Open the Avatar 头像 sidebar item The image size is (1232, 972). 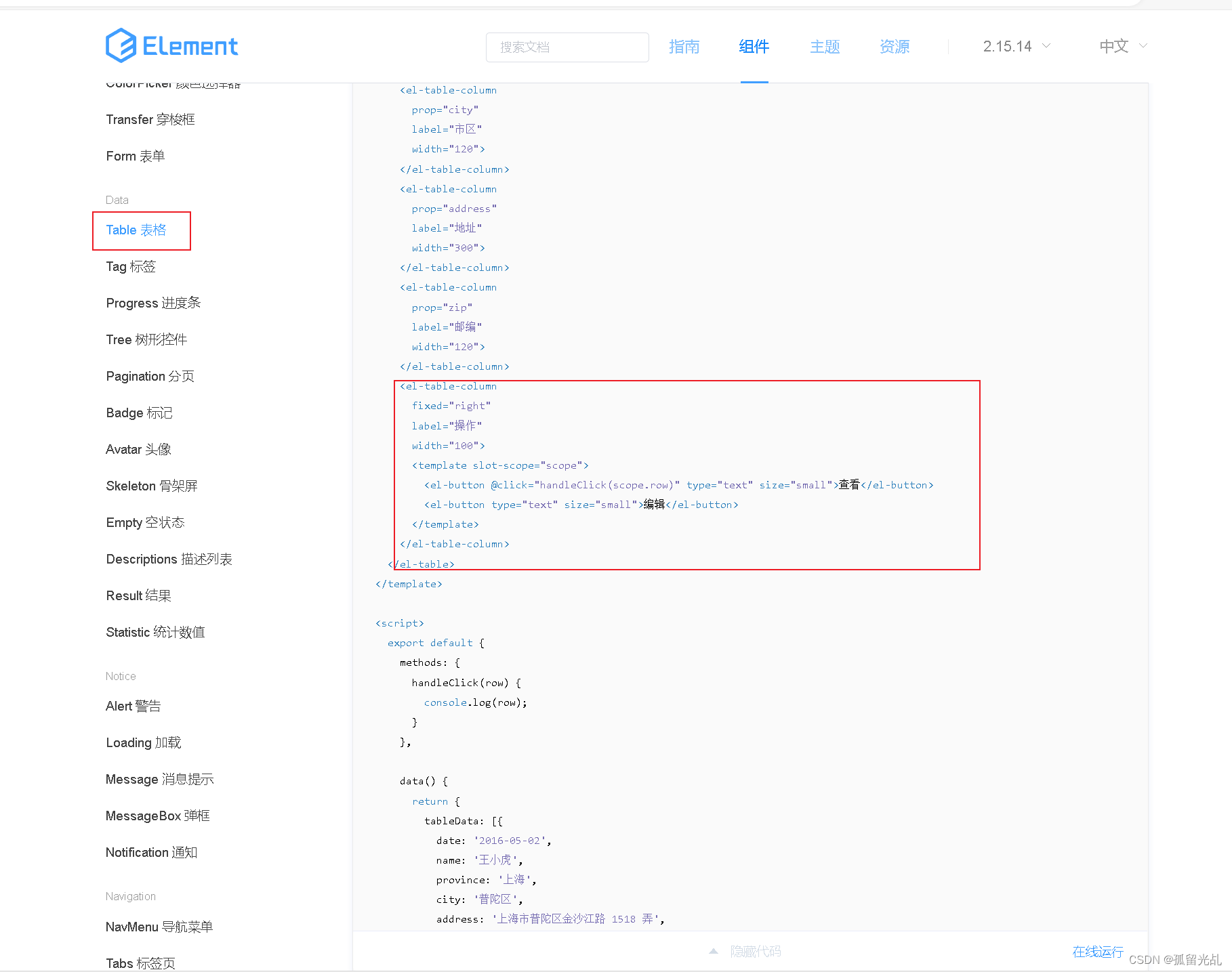(x=138, y=449)
